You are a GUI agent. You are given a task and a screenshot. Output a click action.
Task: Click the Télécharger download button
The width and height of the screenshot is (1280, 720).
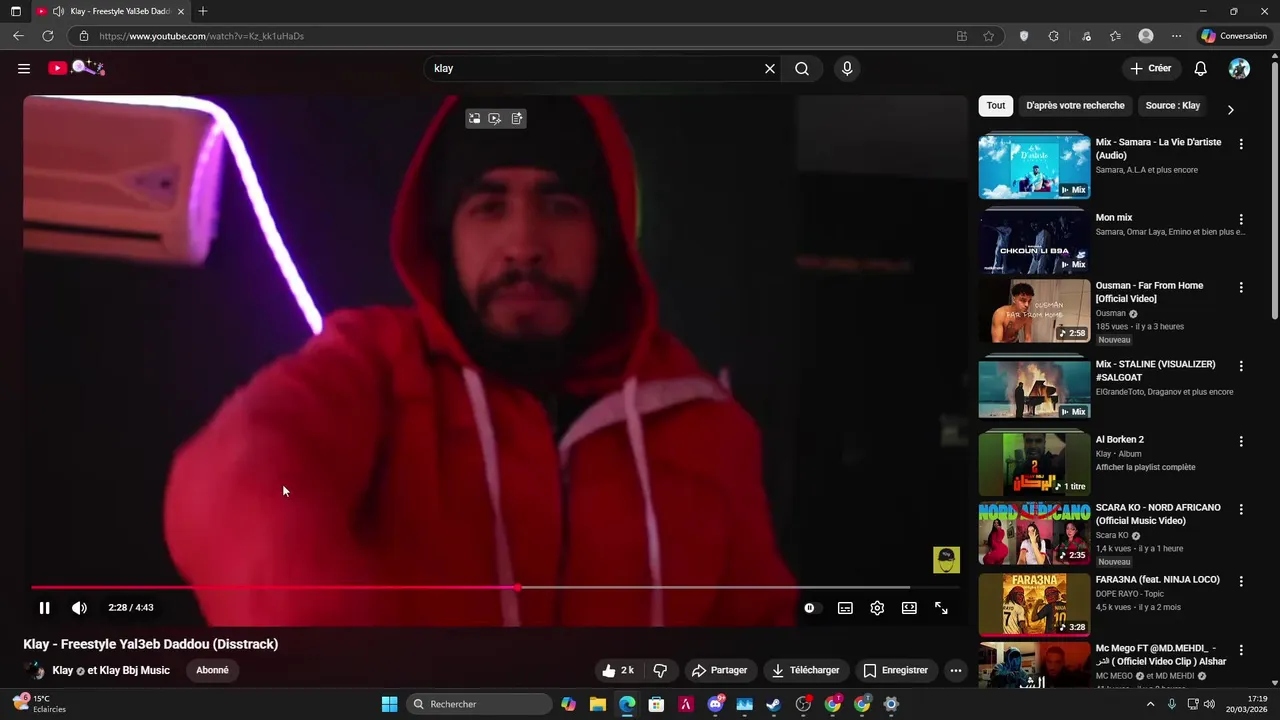click(805, 670)
